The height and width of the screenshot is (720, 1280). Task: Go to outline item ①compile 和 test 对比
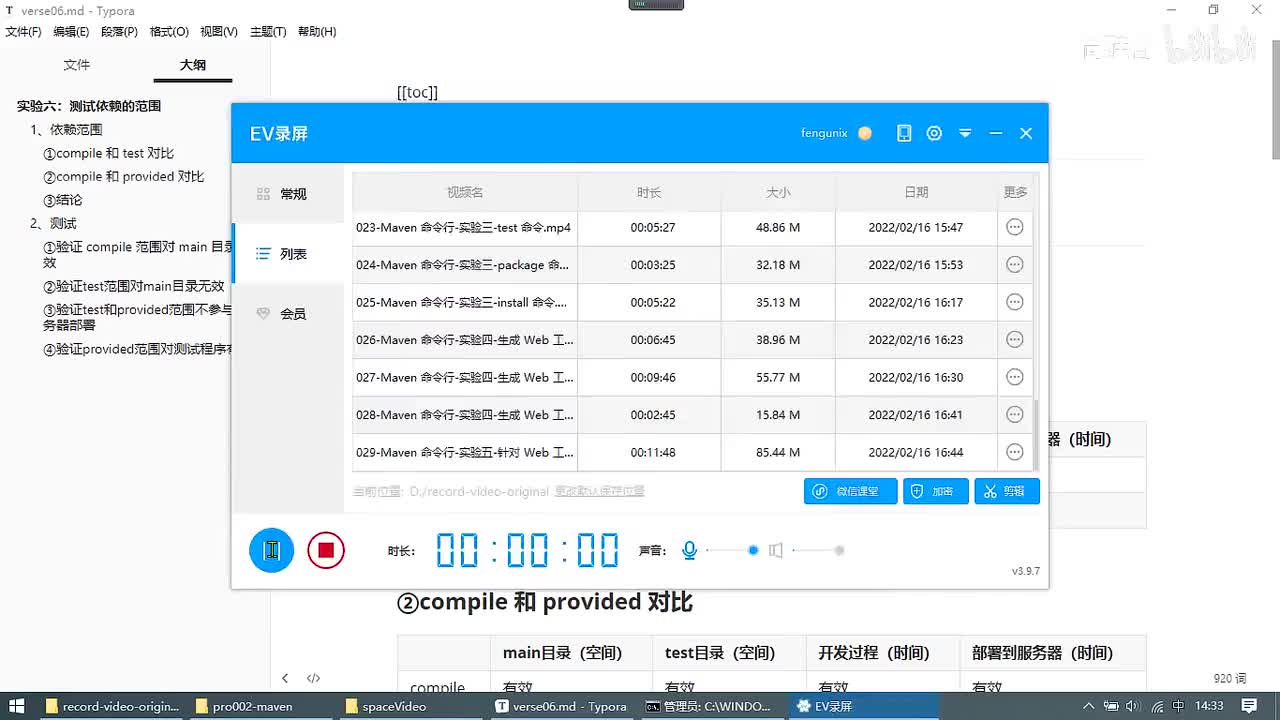108,153
